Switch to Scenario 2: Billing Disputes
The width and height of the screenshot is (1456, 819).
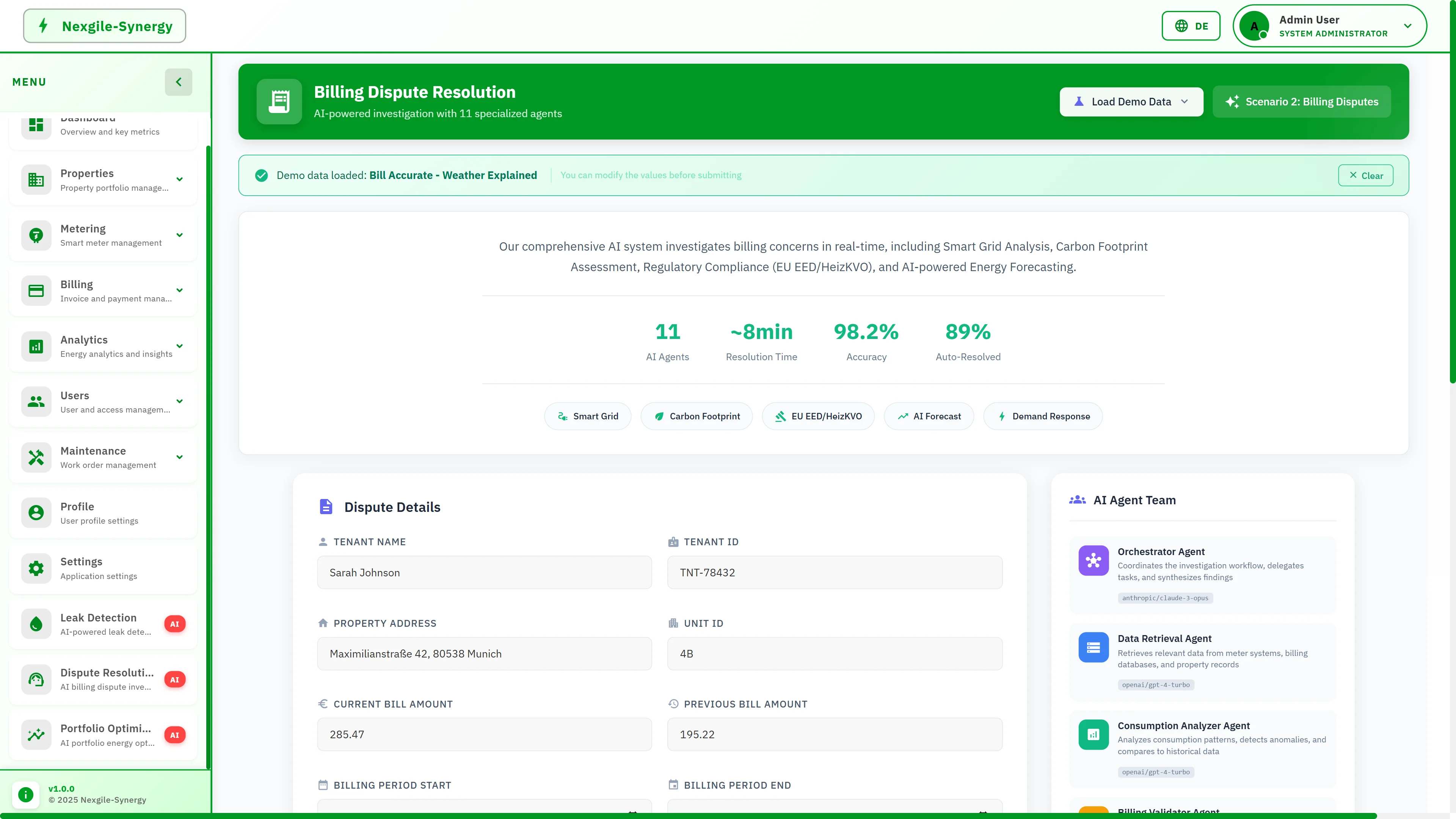(1302, 102)
